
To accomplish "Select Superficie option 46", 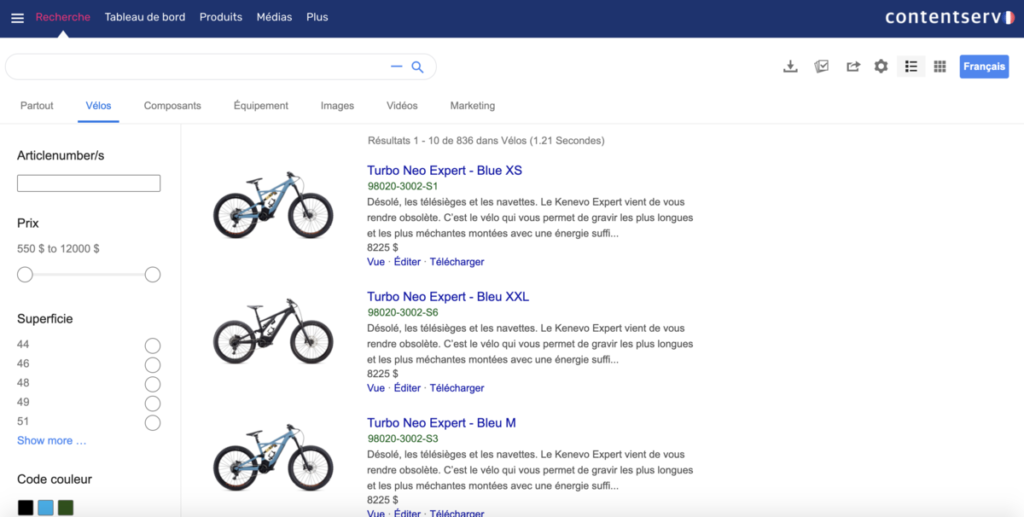I will tap(152, 365).
